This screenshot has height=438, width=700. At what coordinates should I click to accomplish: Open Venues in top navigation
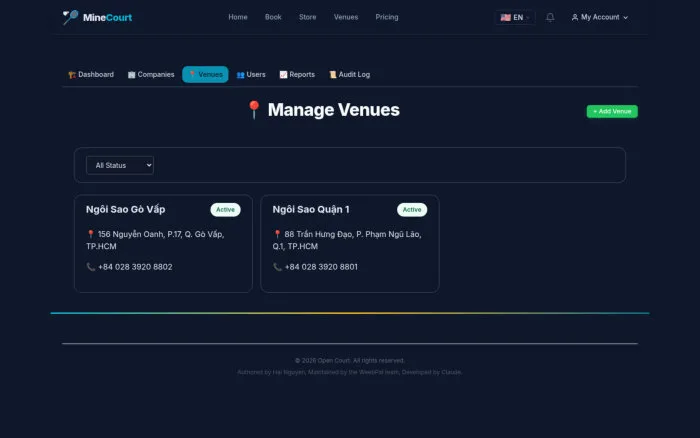pyautogui.click(x=346, y=17)
